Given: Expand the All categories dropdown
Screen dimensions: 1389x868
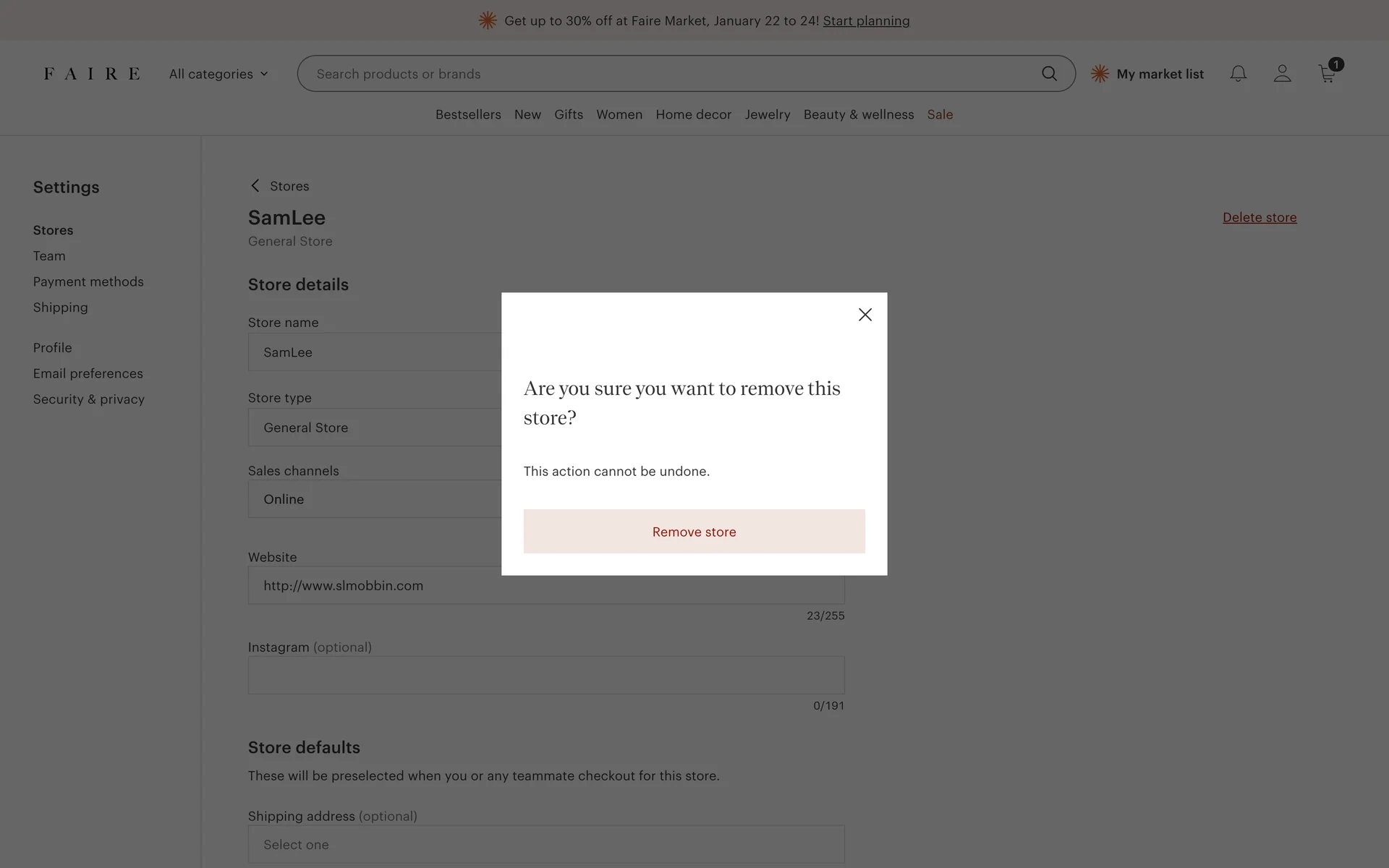Looking at the screenshot, I should 218,74.
